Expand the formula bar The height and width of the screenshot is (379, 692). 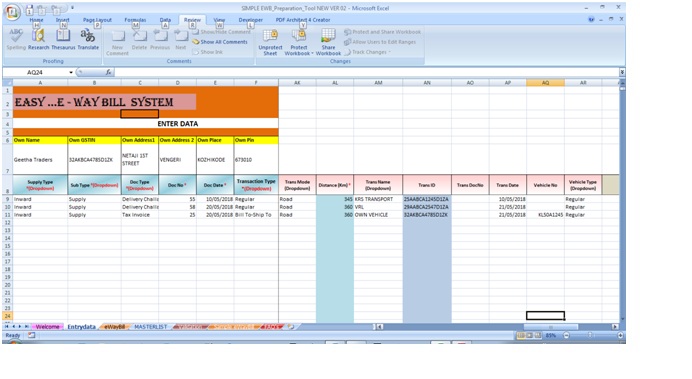pos(621,72)
